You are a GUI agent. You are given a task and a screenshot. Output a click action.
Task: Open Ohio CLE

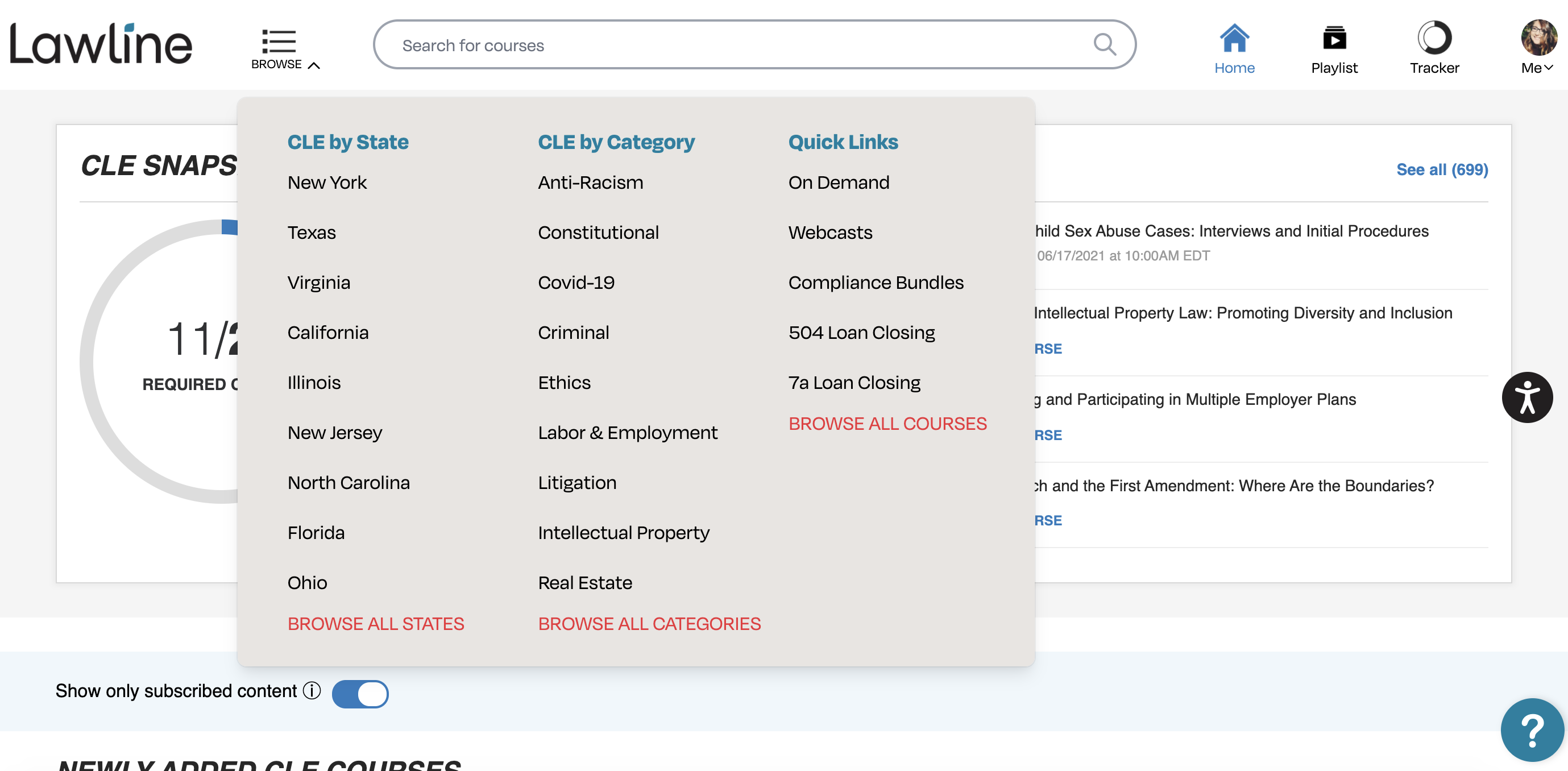point(308,583)
